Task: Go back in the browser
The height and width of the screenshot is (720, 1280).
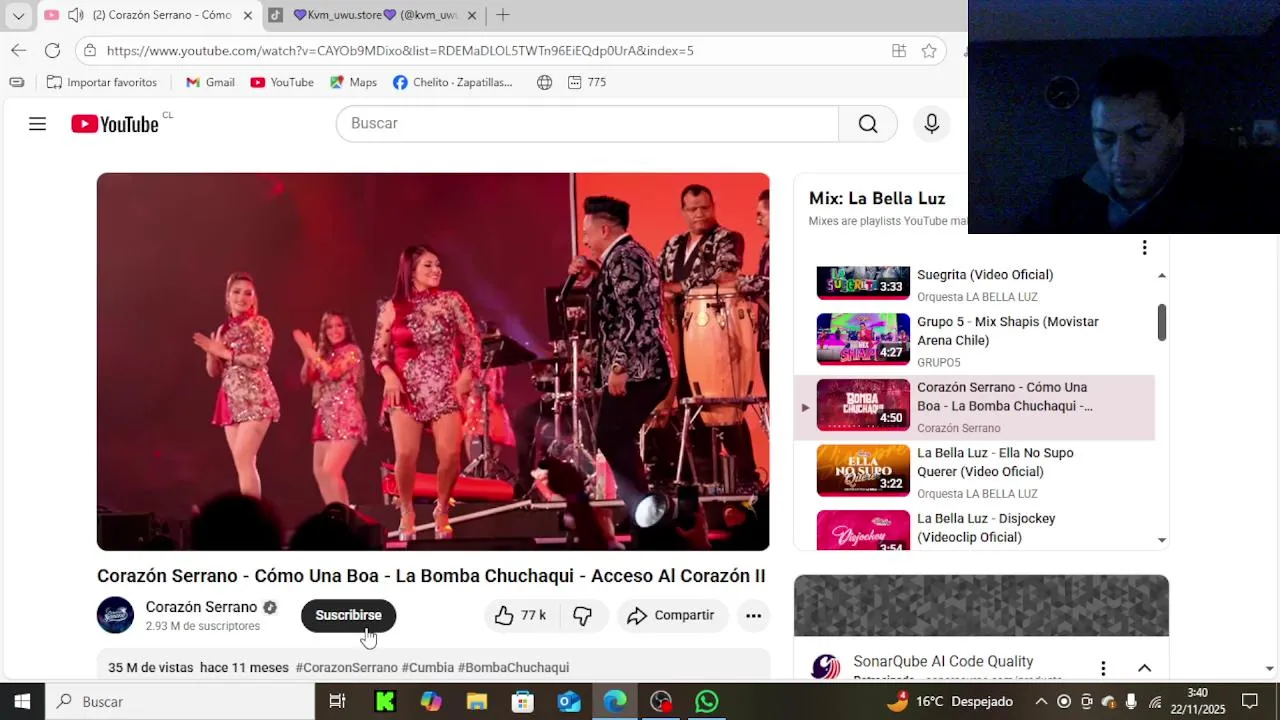Action: (x=19, y=50)
